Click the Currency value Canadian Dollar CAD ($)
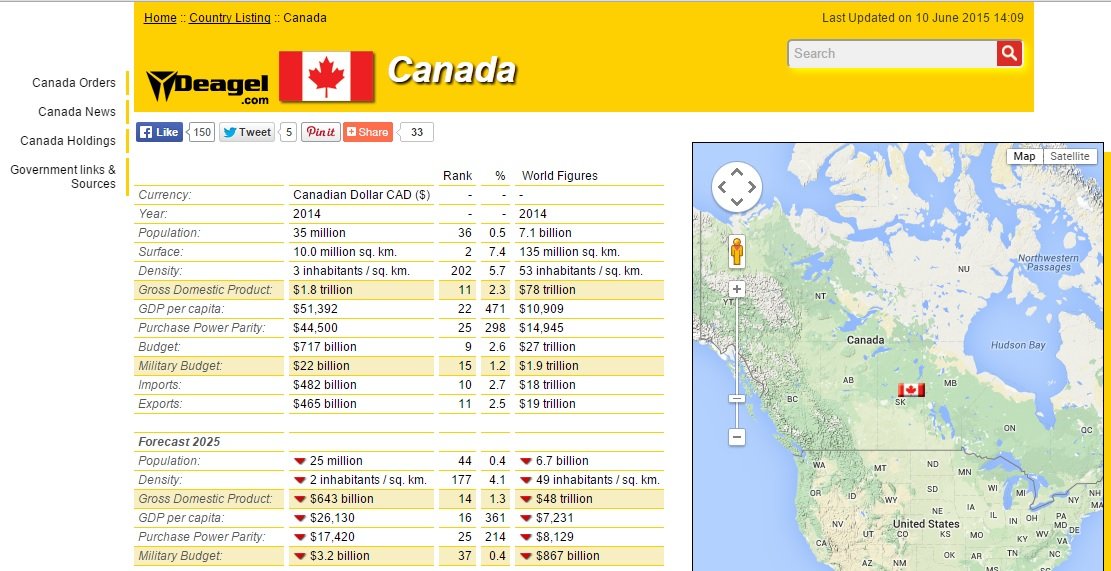The height and width of the screenshot is (571, 1111). coord(361,195)
